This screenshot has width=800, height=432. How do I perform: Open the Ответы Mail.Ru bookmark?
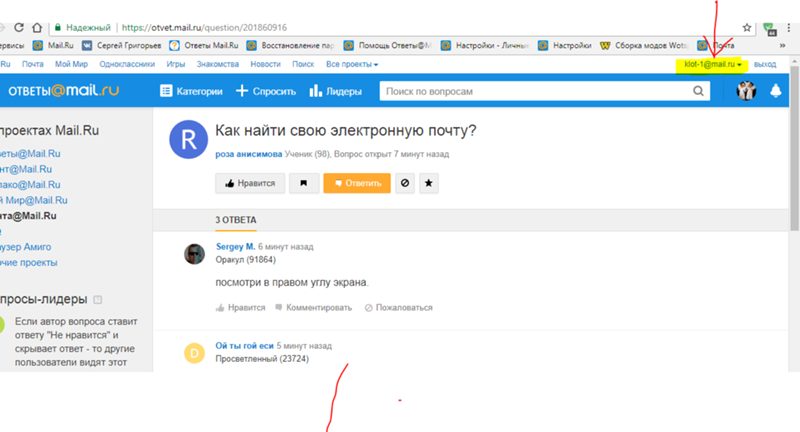[204, 45]
